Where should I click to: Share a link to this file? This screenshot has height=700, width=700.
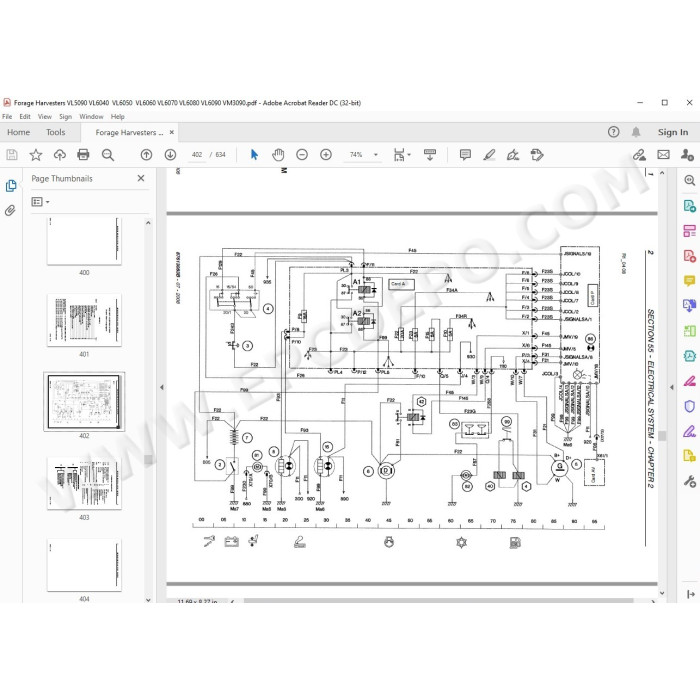tap(639, 155)
